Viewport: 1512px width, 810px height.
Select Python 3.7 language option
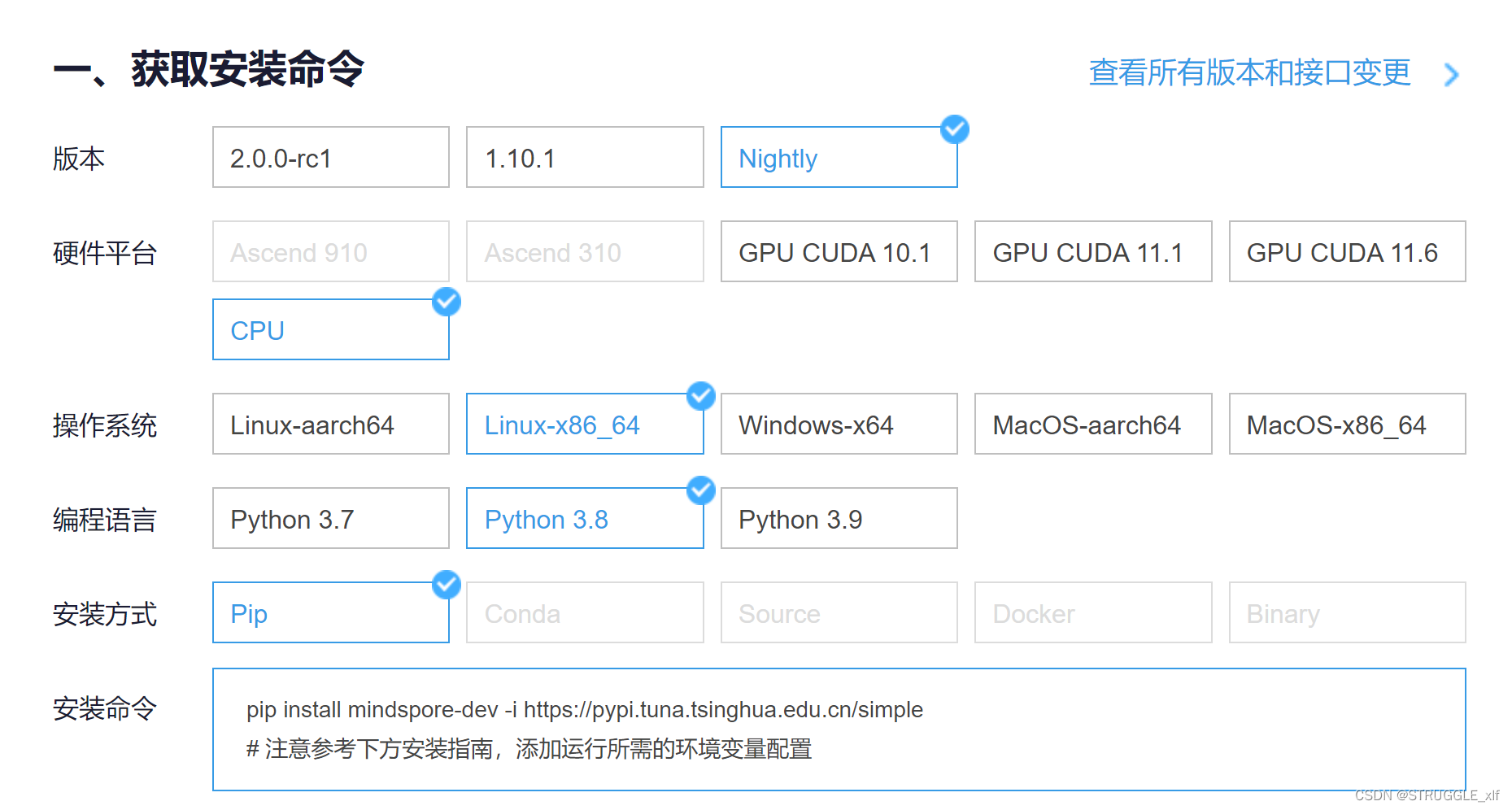(331, 518)
